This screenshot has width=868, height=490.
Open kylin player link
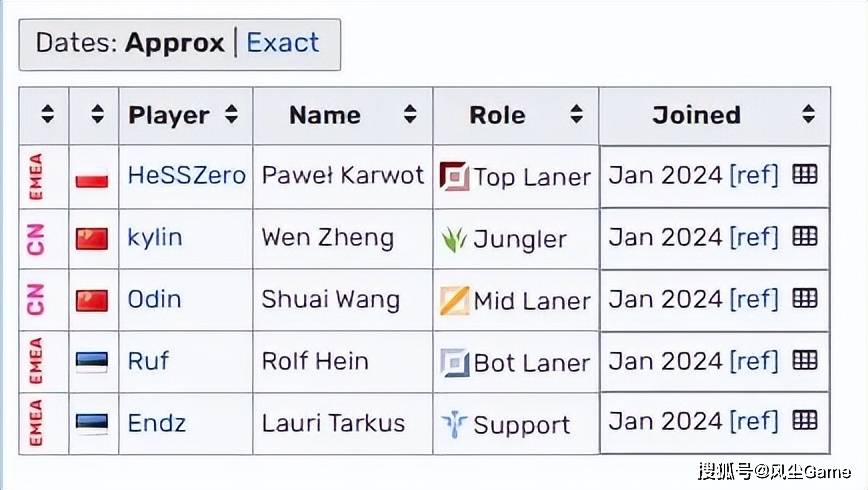pyautogui.click(x=154, y=238)
